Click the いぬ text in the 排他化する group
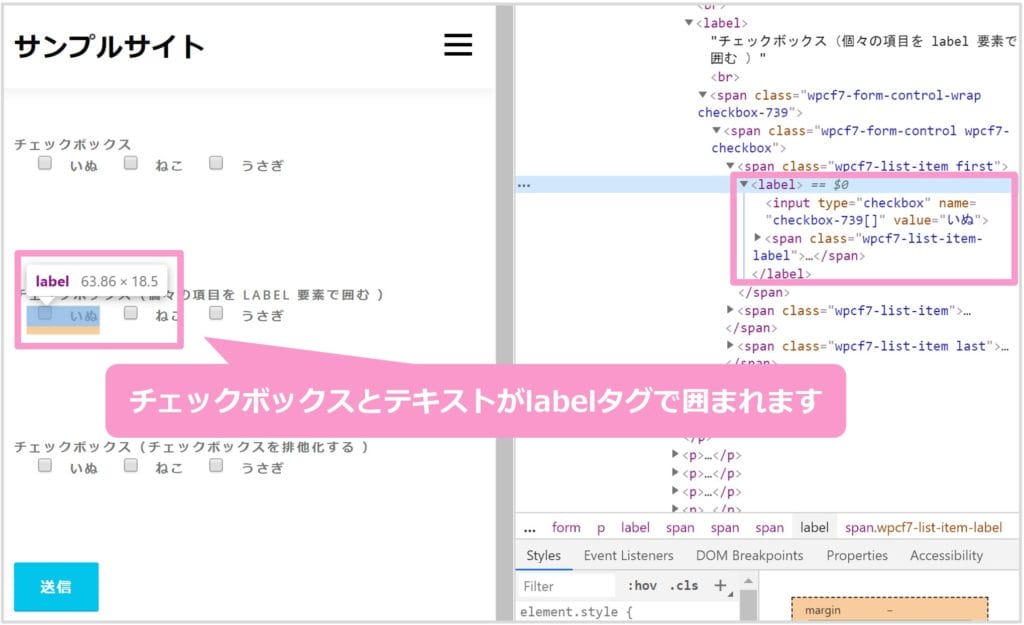1024x625 pixels. 84,468
